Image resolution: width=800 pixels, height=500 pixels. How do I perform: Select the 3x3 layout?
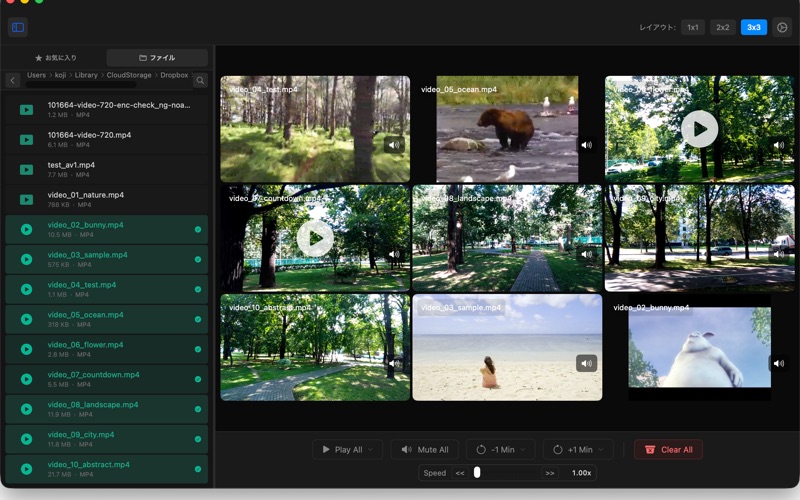click(754, 27)
